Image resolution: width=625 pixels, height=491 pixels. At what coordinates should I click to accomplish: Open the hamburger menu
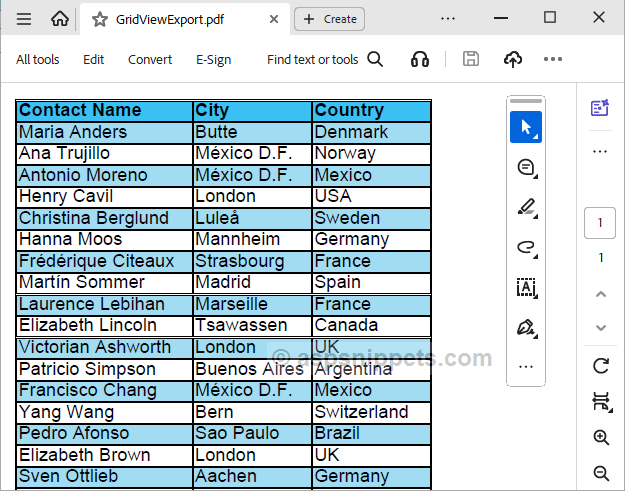pyautogui.click(x=24, y=19)
